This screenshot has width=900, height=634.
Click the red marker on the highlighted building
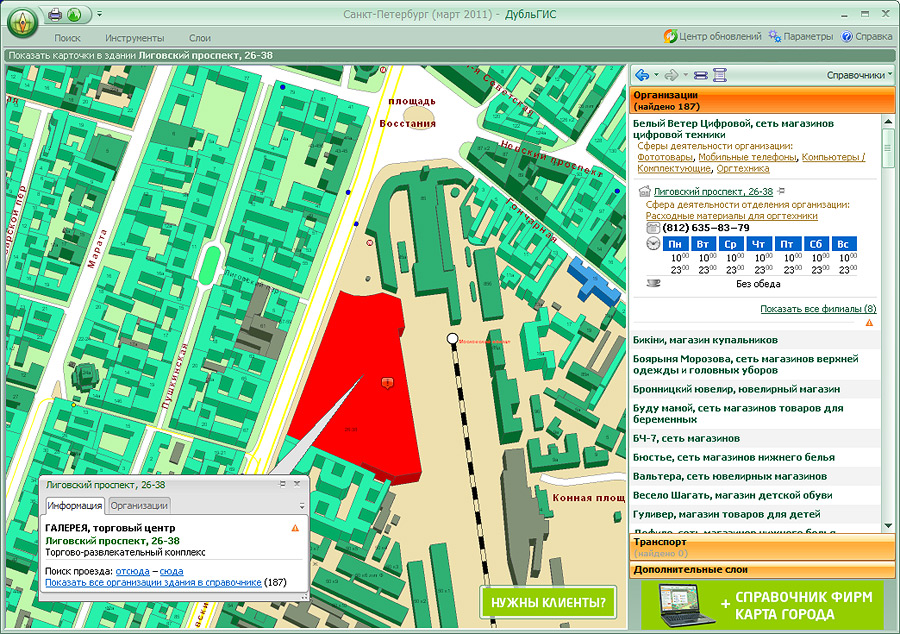pos(387,383)
